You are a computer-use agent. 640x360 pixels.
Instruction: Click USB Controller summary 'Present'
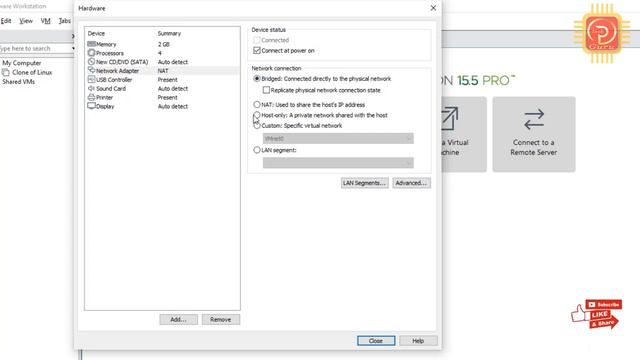167,80
